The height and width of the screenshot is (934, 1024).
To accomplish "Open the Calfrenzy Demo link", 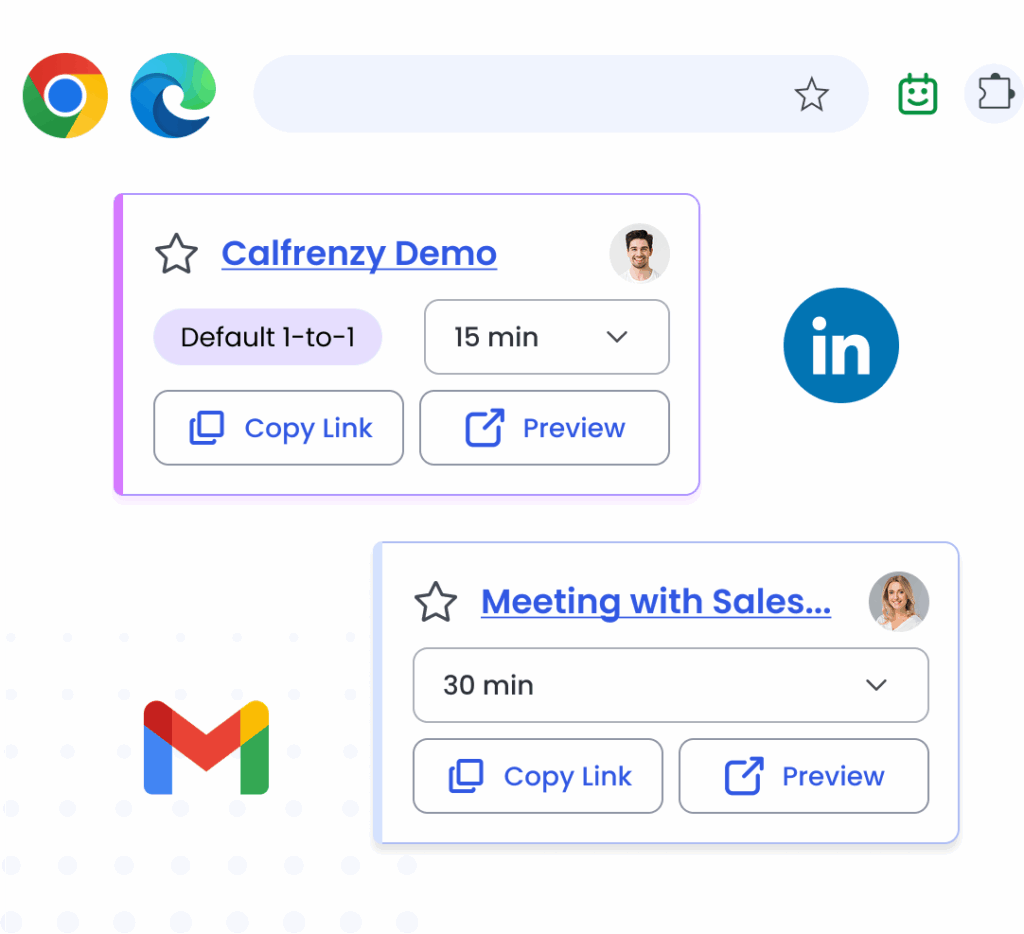I will coord(359,254).
